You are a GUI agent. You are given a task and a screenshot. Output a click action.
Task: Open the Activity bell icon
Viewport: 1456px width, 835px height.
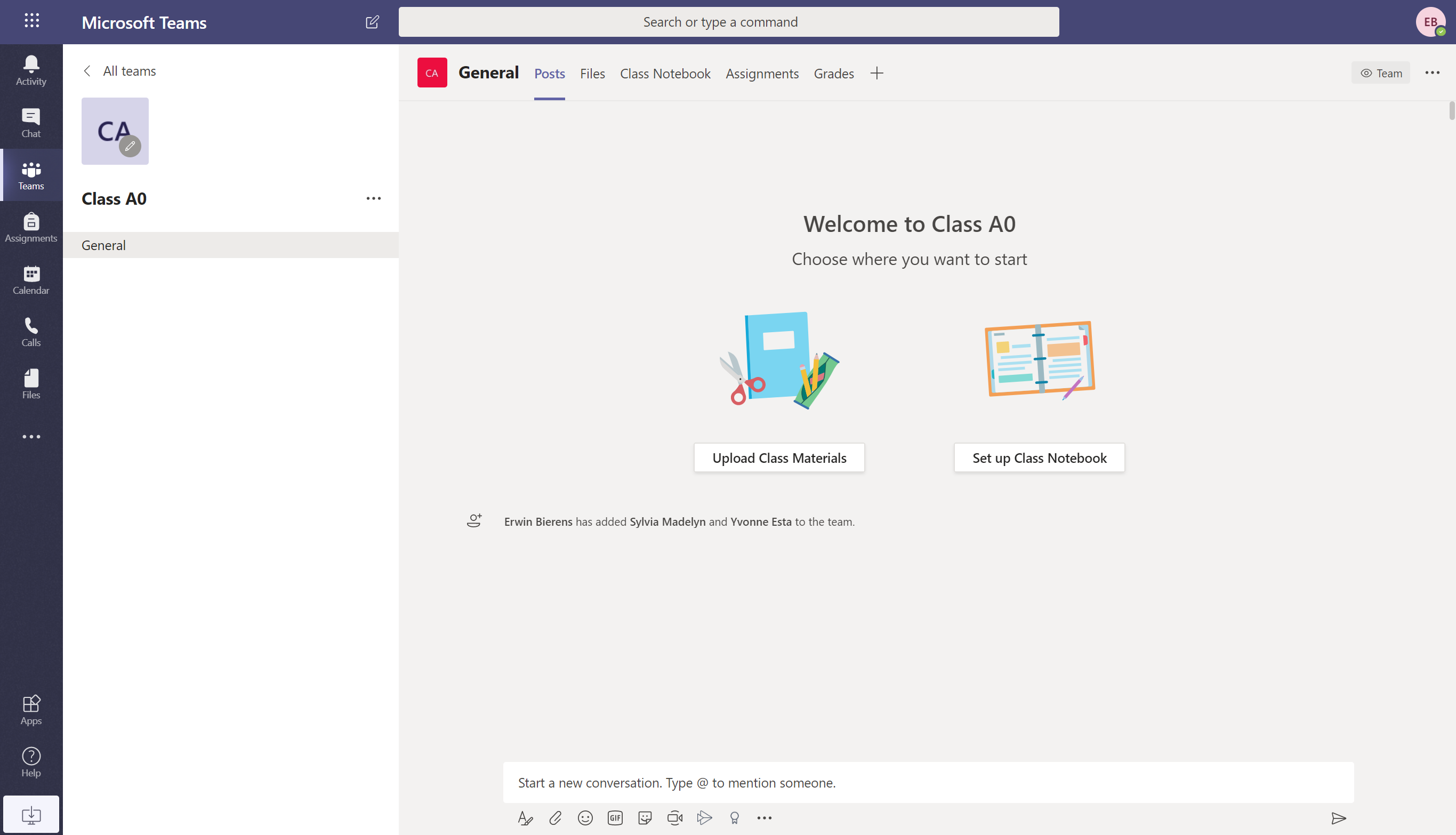[31, 70]
